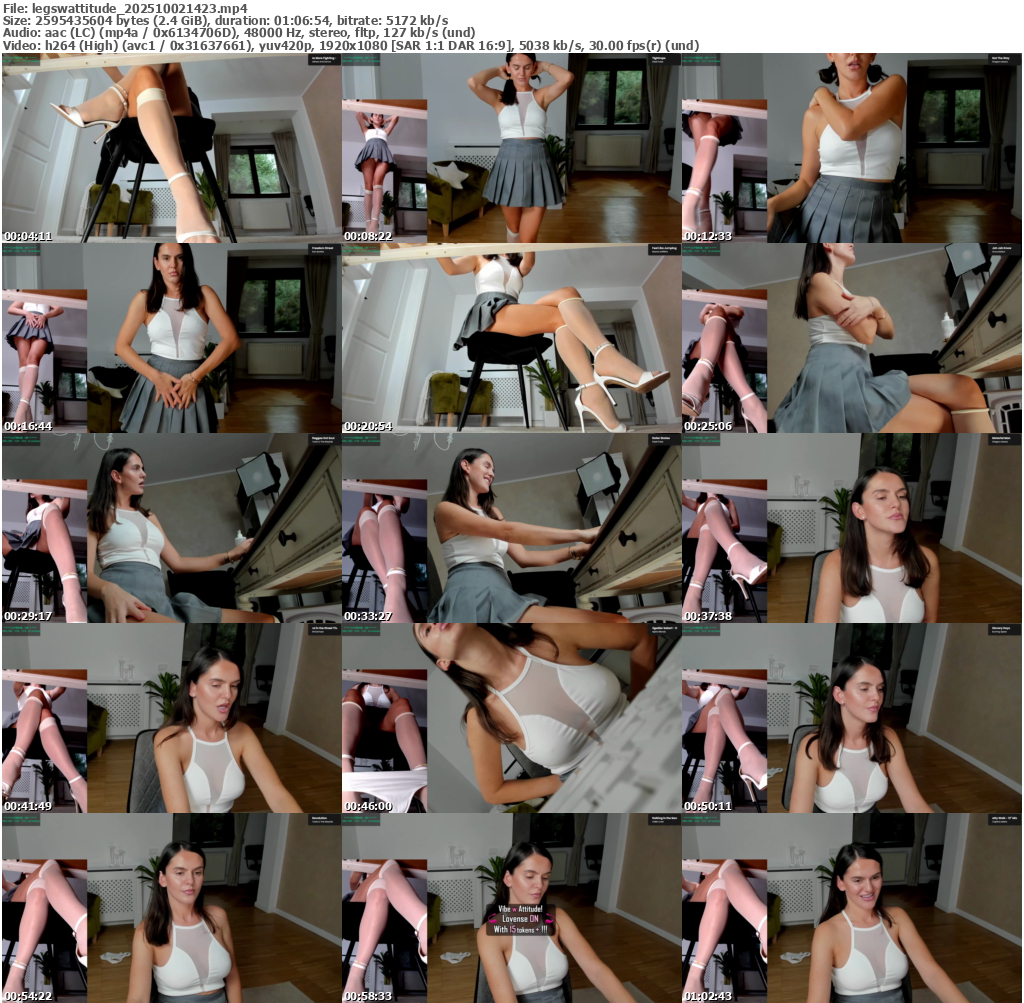Select the thumbnail timestamped 00:37:38
Screen dimensions: 1024x1003
coord(852,528)
